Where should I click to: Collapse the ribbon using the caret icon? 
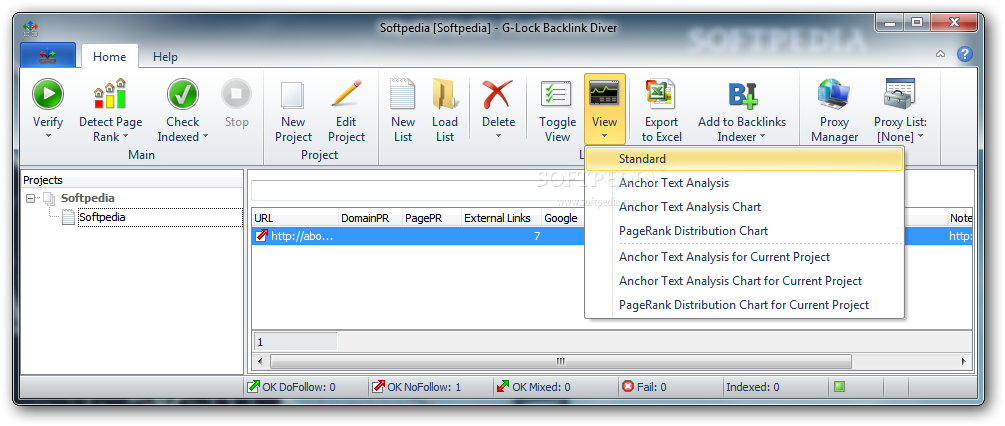click(x=940, y=54)
